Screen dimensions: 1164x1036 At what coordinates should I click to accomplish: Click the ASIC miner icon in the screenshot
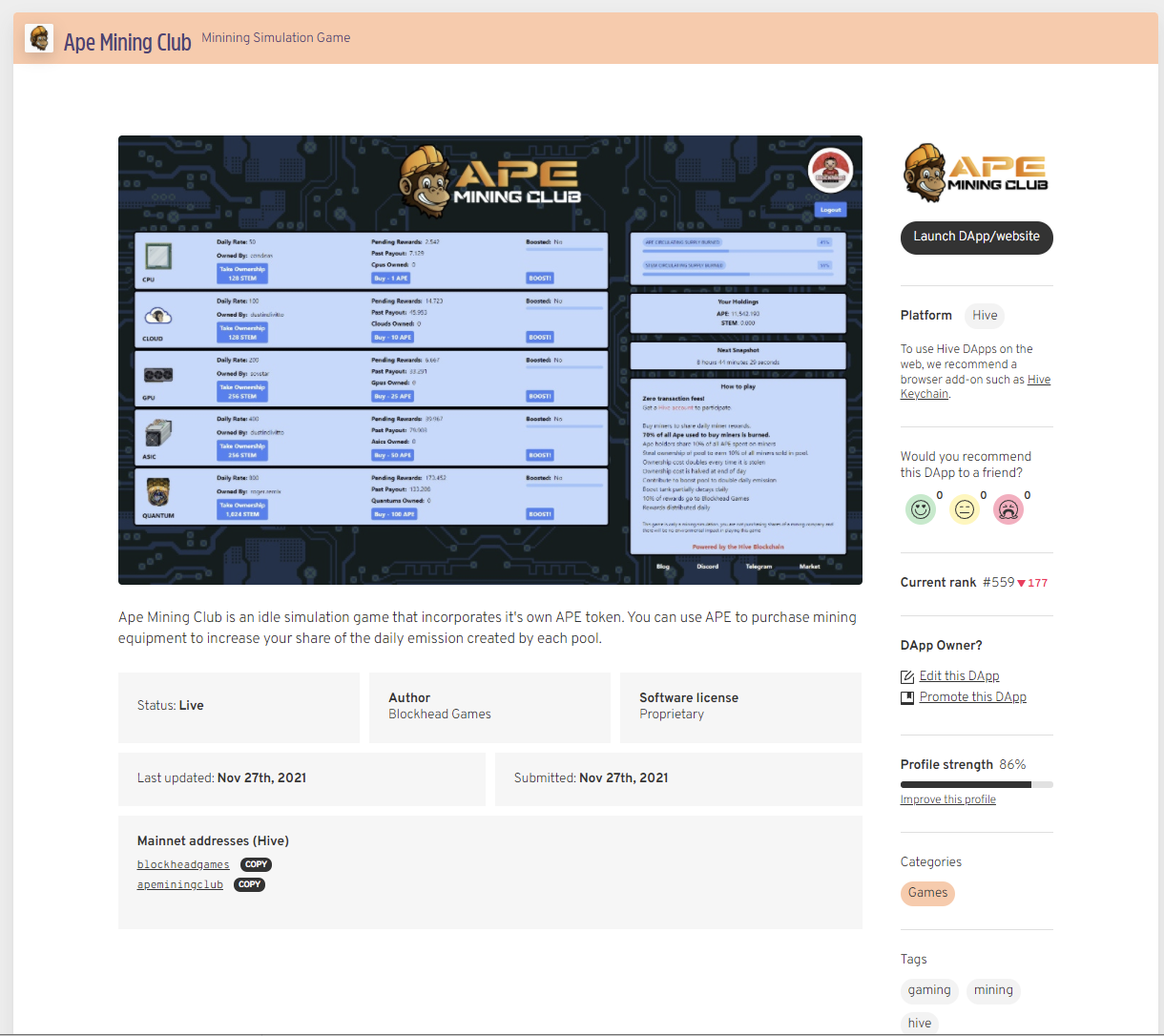point(157,433)
